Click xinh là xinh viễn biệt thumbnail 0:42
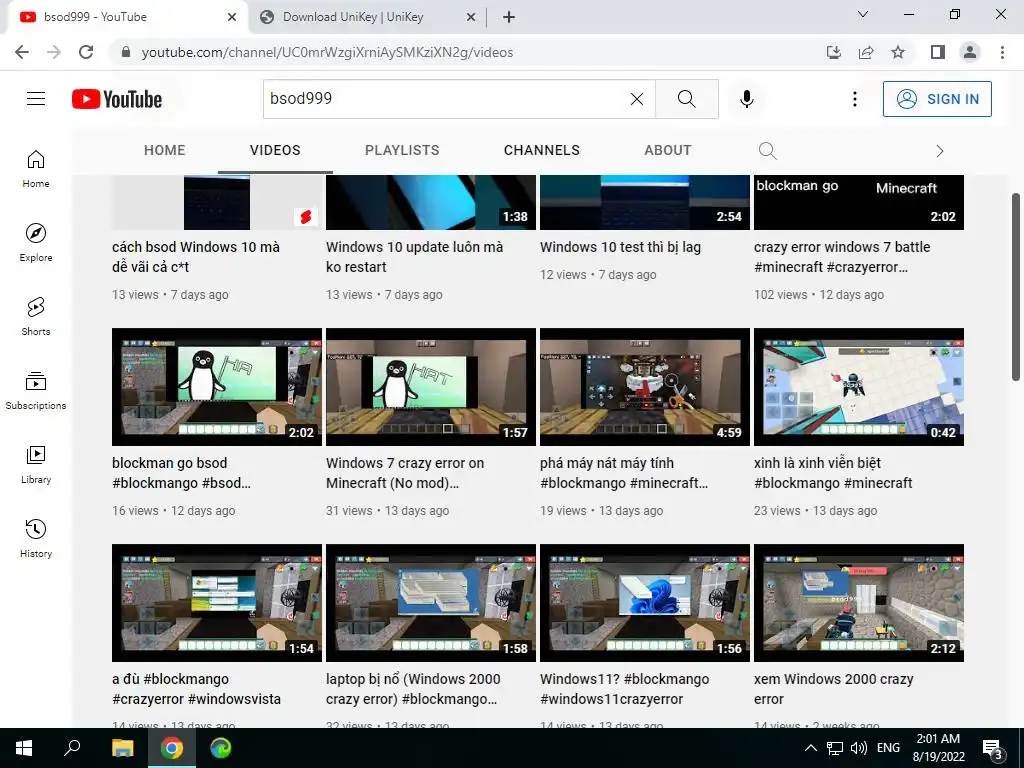 [859, 387]
